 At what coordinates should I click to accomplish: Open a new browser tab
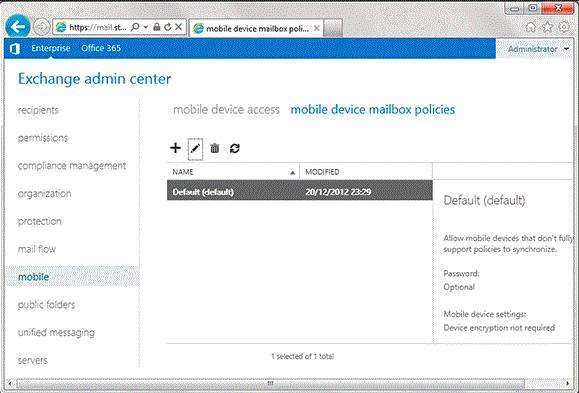click(333, 28)
